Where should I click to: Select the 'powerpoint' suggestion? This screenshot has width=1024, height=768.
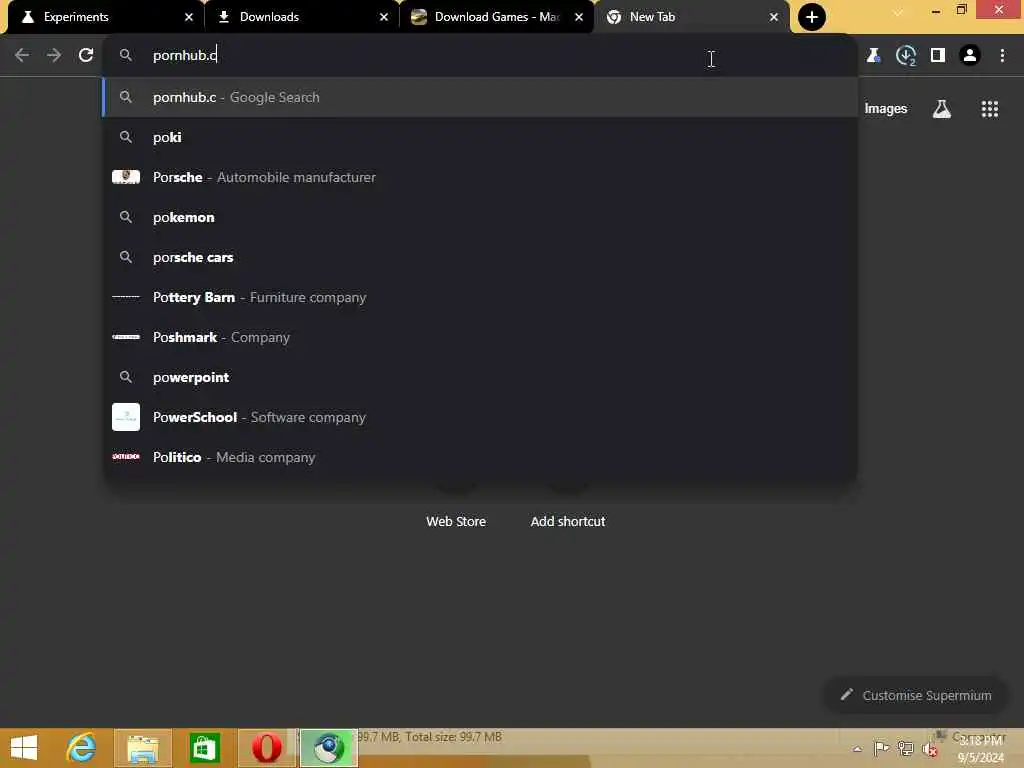480,377
